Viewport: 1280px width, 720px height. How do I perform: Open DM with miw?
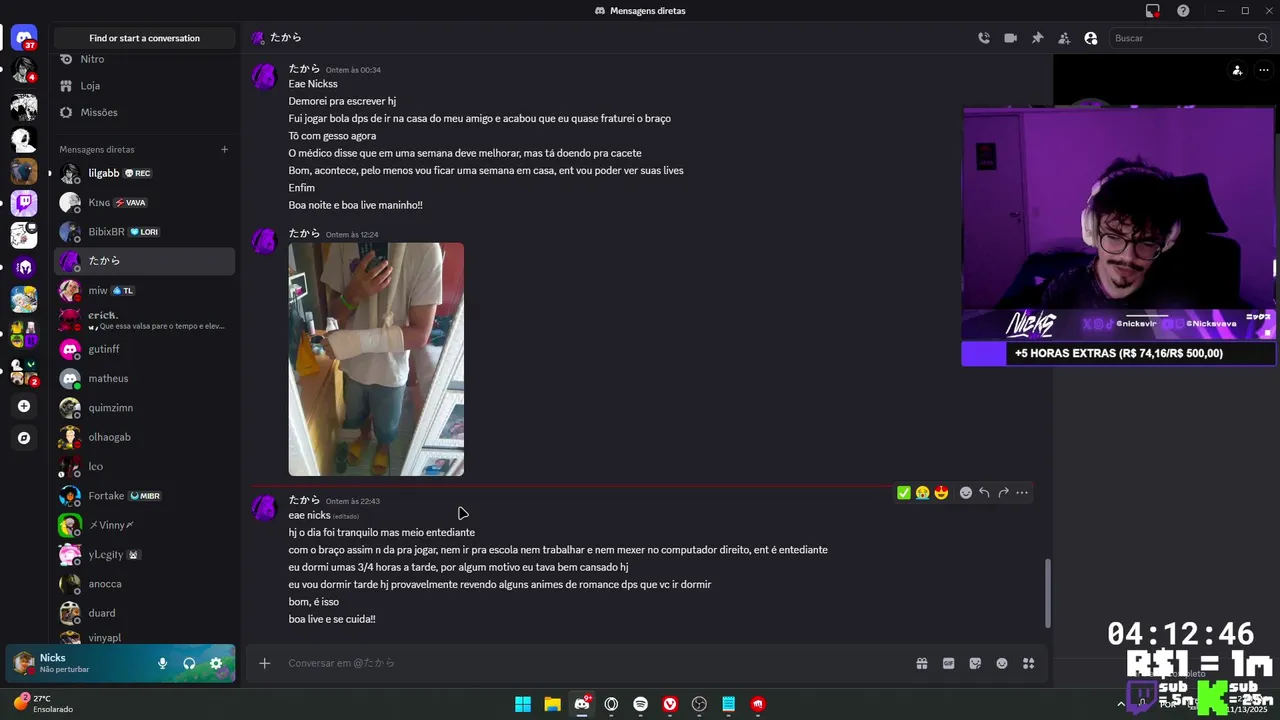145,290
